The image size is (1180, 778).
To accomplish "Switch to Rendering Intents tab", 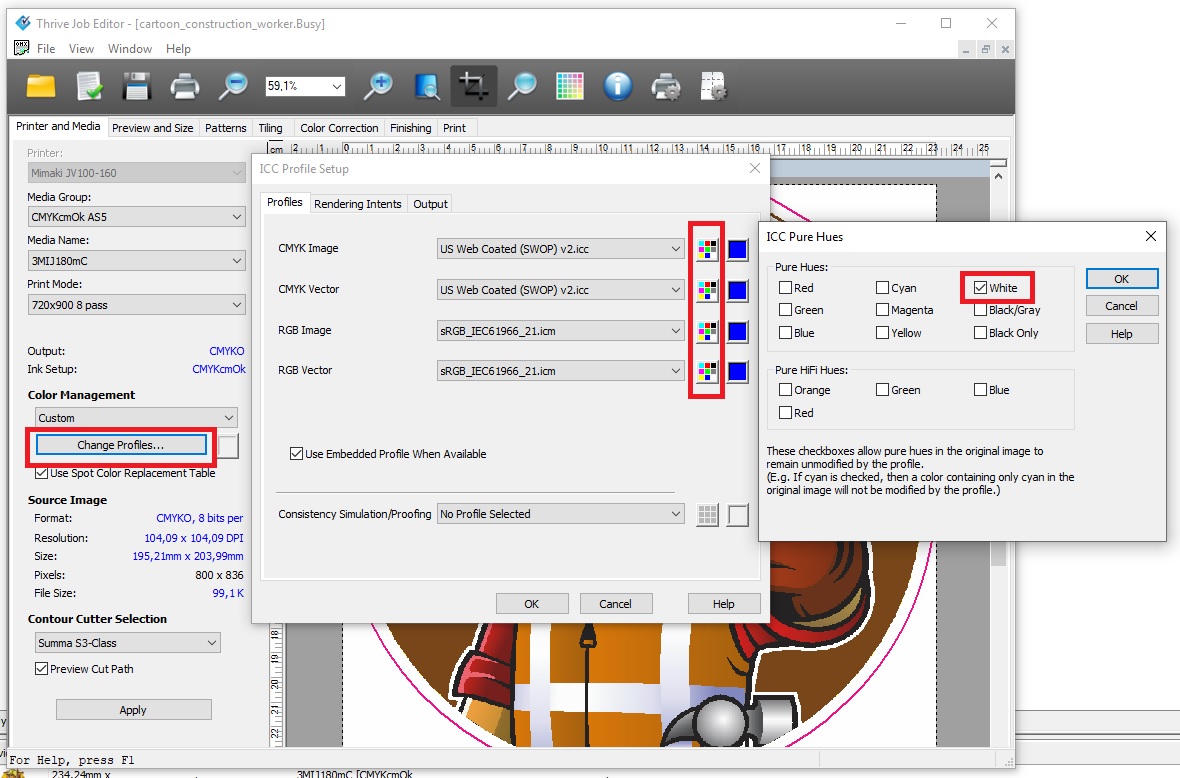I will [357, 204].
